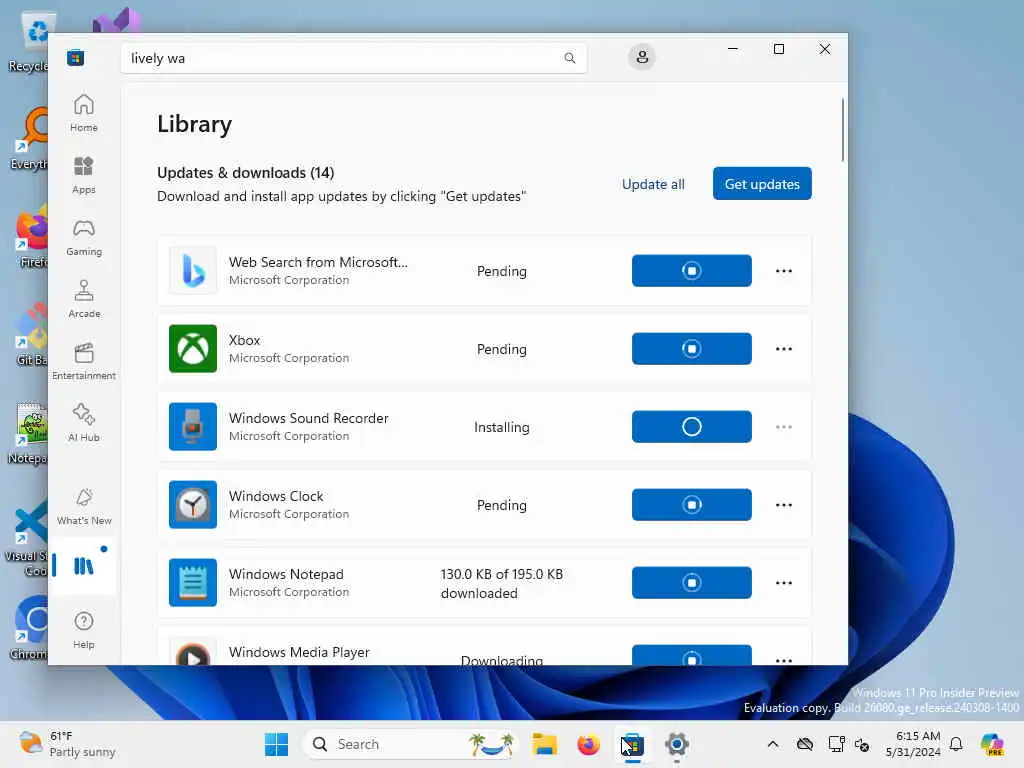Stop the Windows Notepad download
The image size is (1024, 768).
692,583
